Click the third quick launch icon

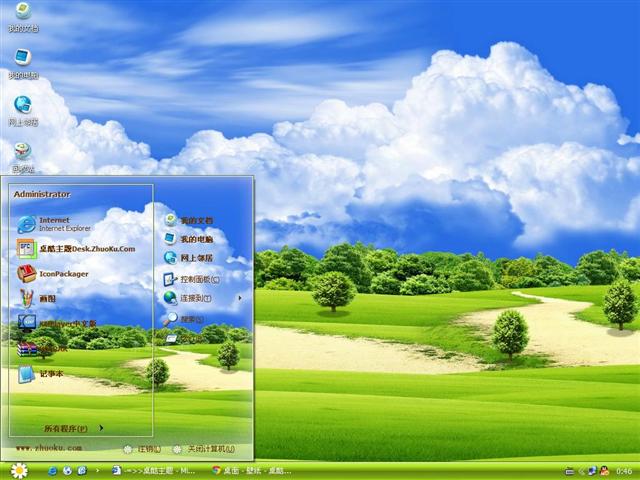tap(82, 471)
